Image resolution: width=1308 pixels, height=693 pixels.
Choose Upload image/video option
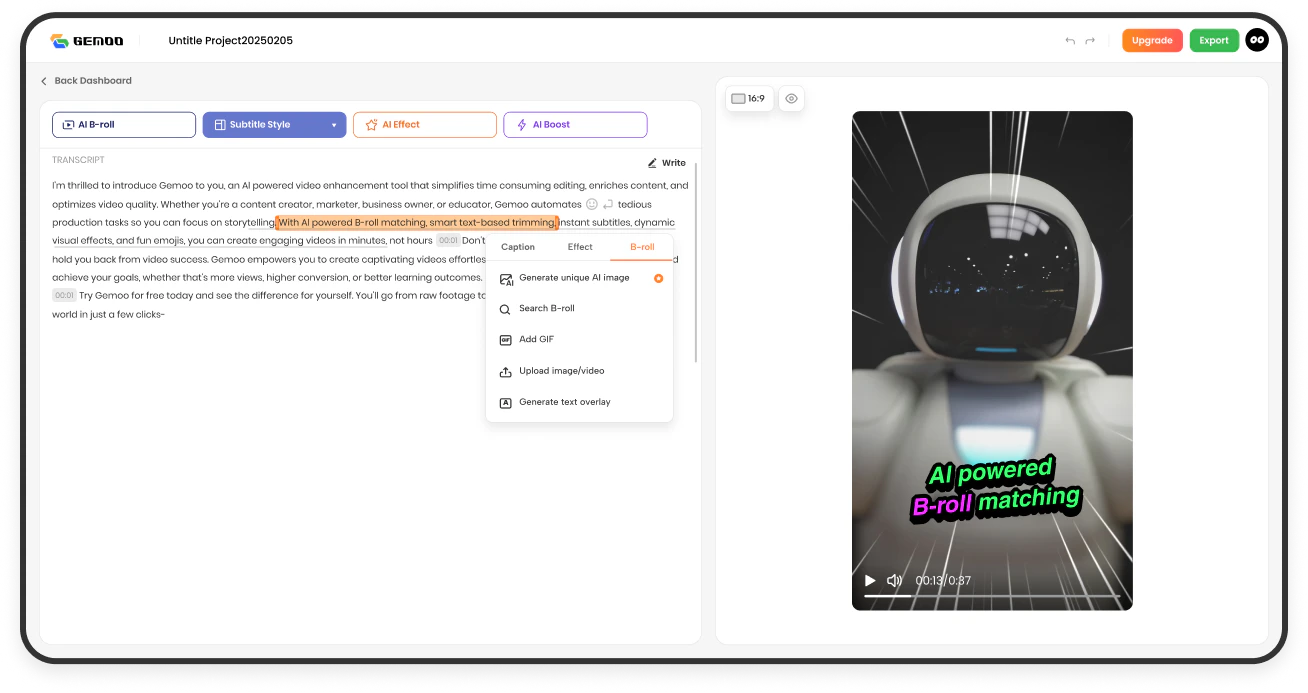click(x=561, y=371)
